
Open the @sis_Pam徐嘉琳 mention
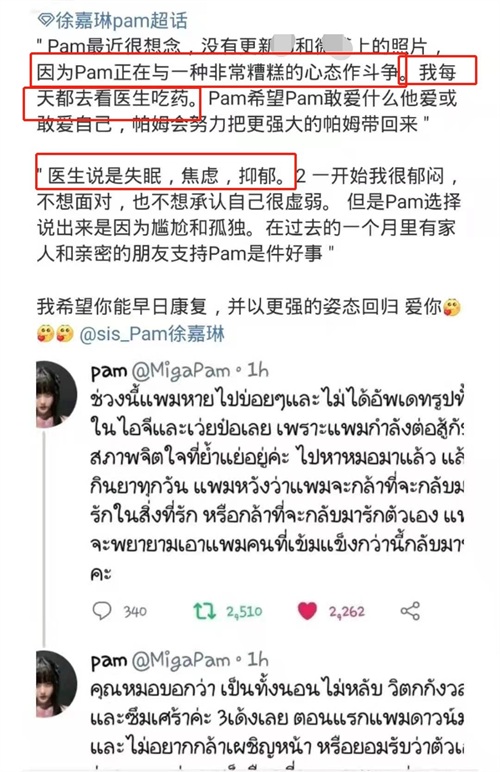152,334
